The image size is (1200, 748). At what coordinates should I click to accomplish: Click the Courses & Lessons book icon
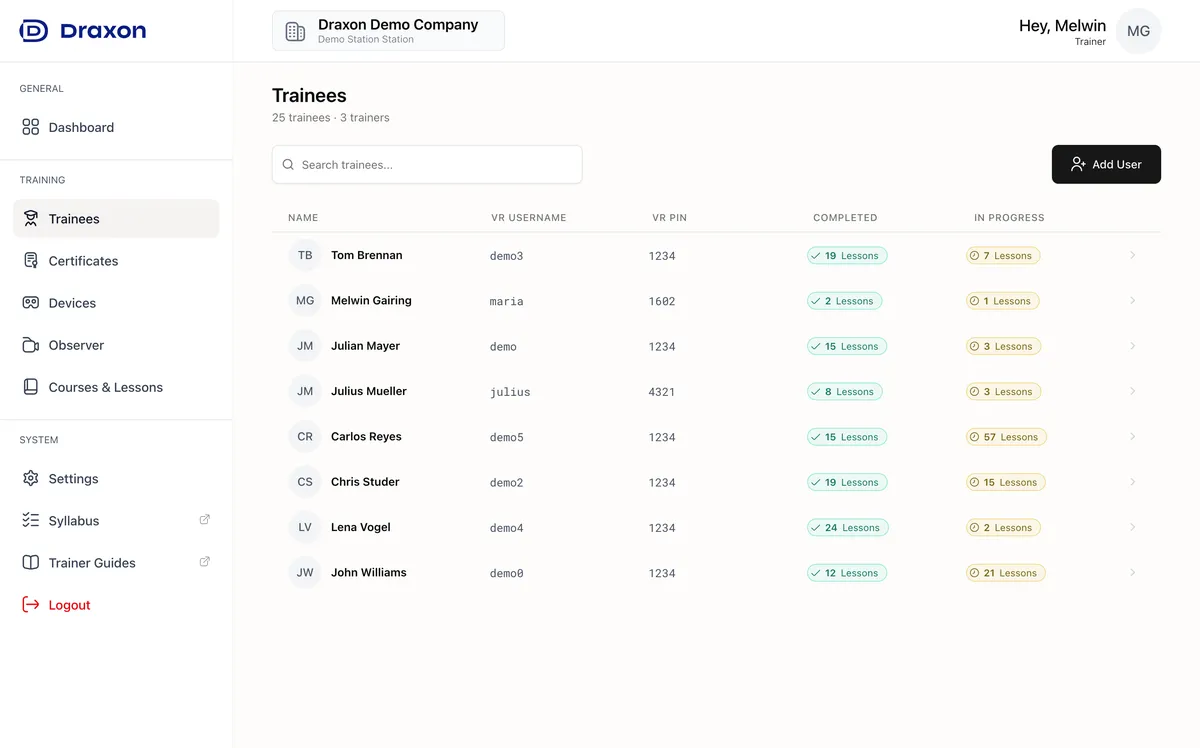31,387
